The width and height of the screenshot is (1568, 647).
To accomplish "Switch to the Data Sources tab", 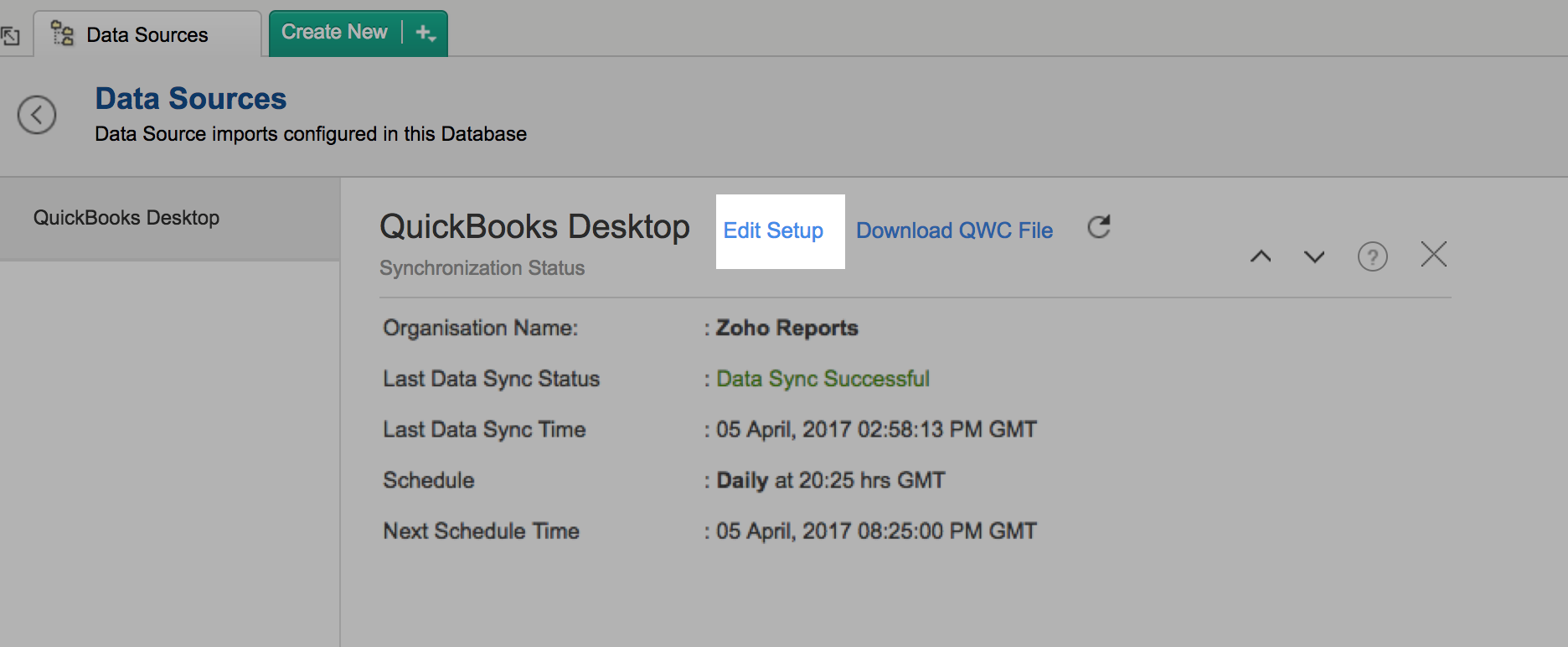I will point(147,35).
